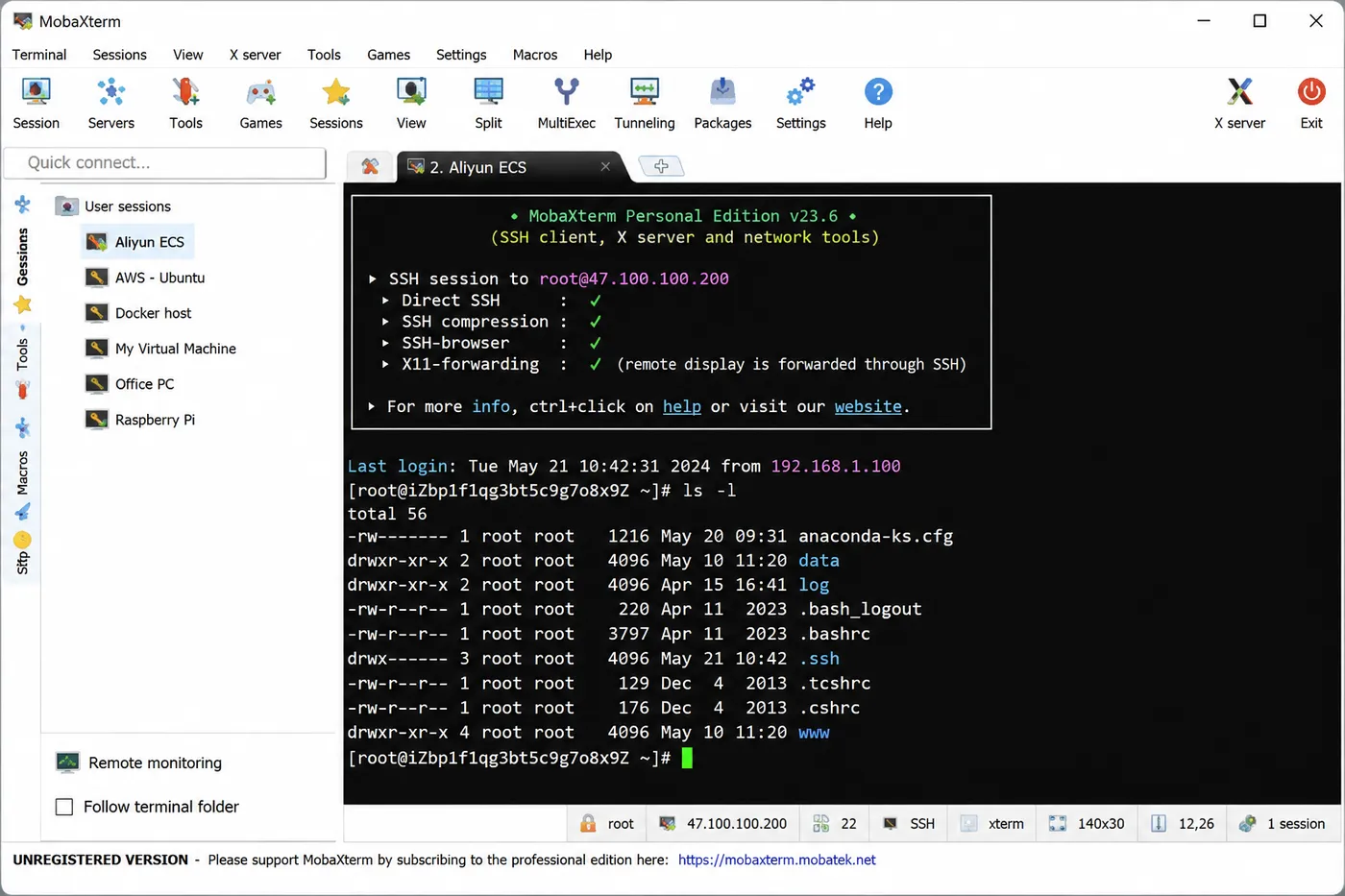Open the Help menu in menu bar
Screen dimensions: 1345x896
click(x=598, y=55)
